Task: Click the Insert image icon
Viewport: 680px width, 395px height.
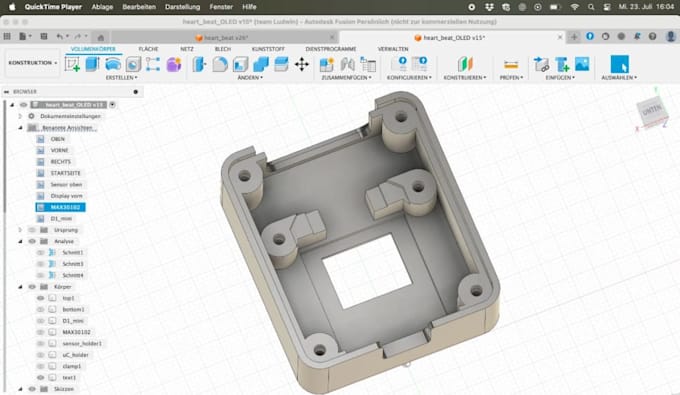Action: tap(582, 64)
